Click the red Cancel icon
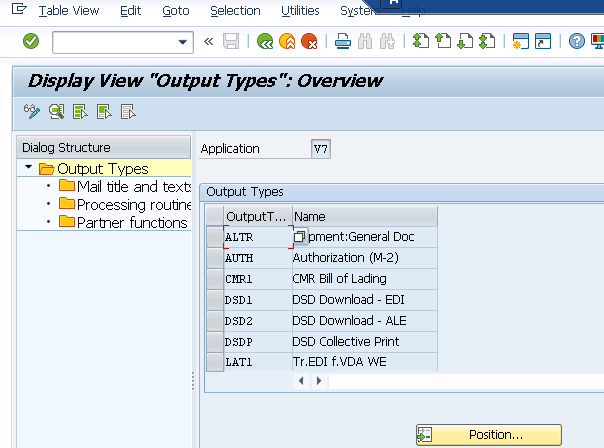 (309, 41)
